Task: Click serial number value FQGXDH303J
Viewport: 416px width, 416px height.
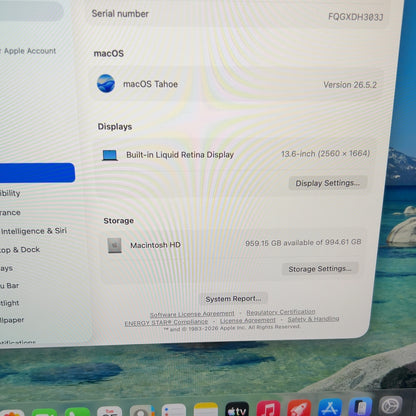Action: pos(356,17)
